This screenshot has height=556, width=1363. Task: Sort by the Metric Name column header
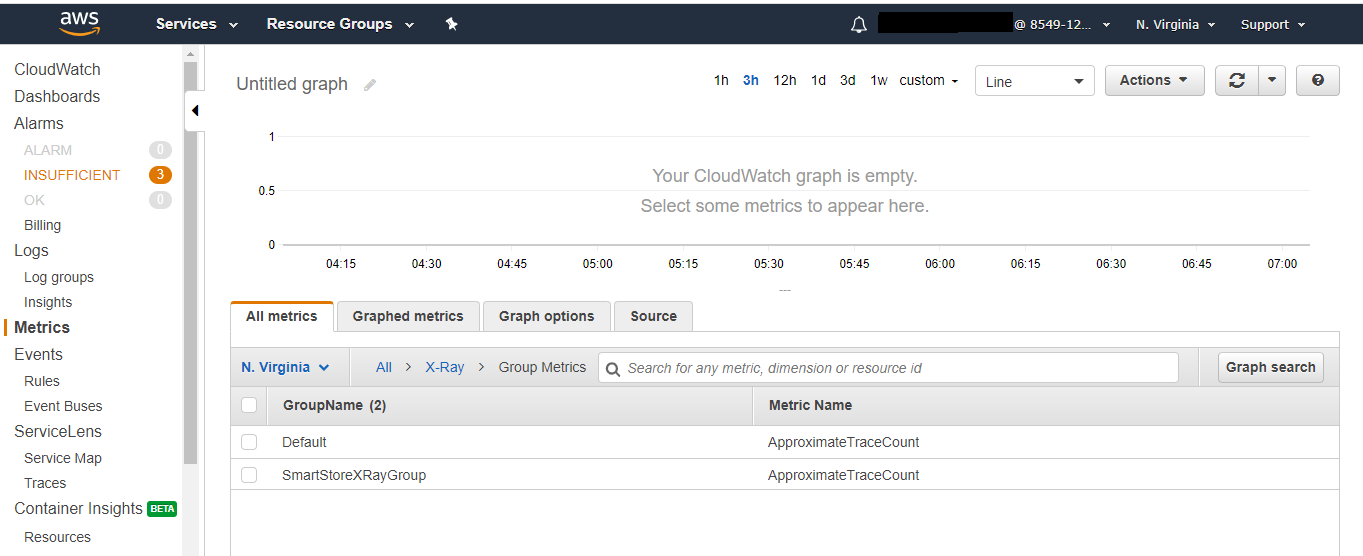[x=810, y=405]
